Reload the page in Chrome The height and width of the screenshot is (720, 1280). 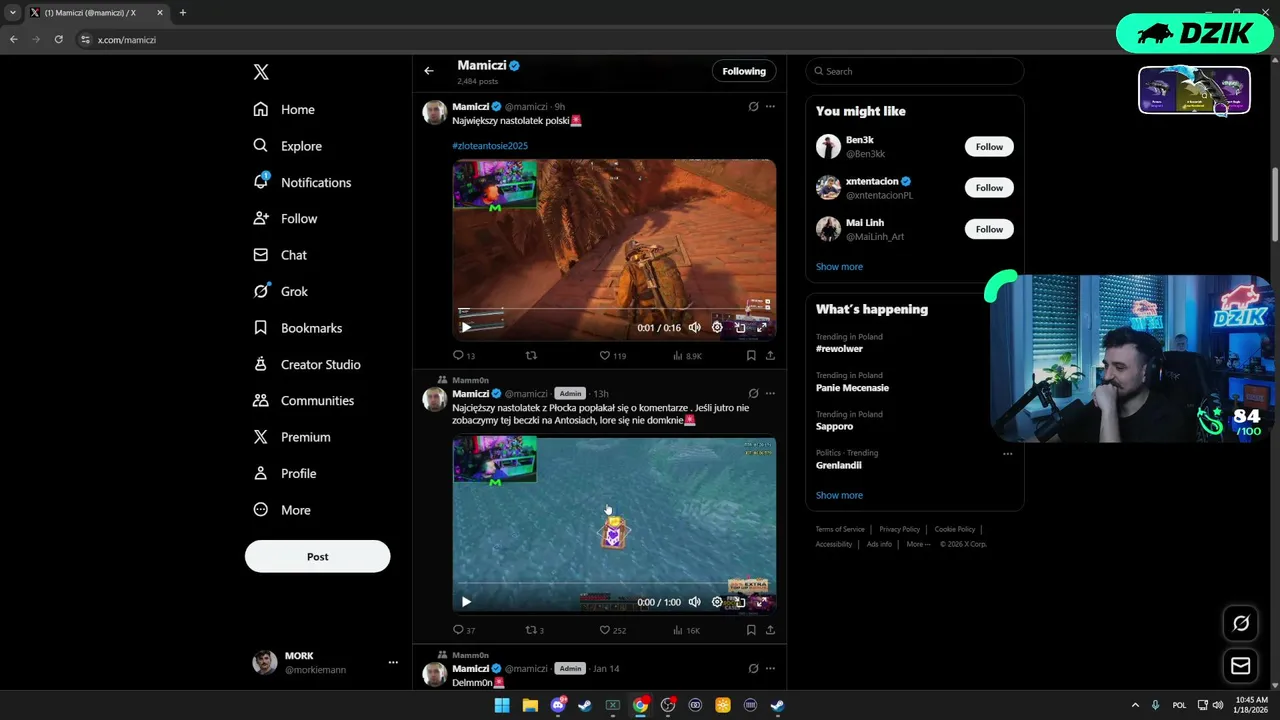(59, 40)
